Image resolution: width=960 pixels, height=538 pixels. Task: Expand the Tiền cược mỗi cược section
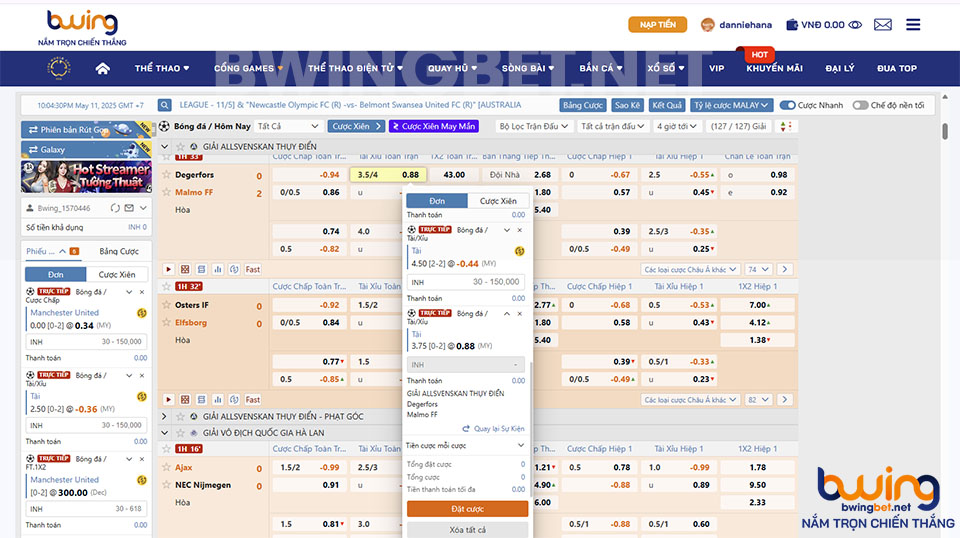tap(466, 445)
